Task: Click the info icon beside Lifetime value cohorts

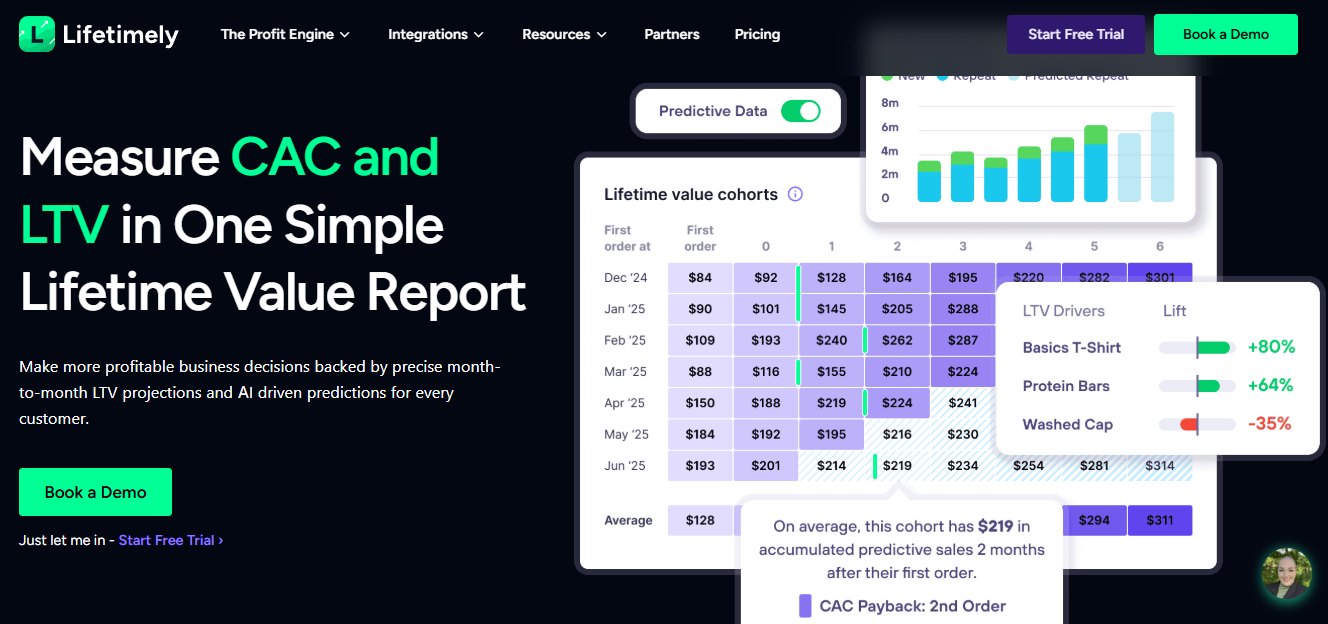Action: pyautogui.click(x=795, y=194)
